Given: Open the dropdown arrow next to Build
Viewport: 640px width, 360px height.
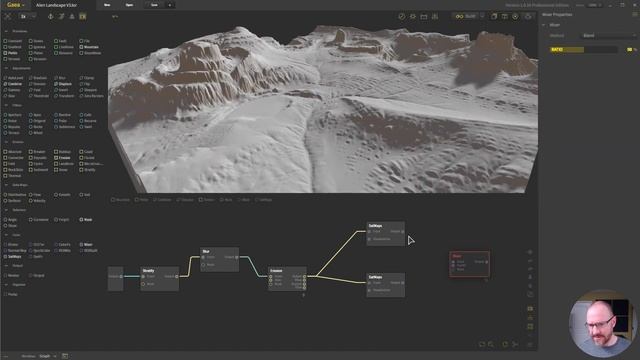Looking at the screenshot, I should pyautogui.click(x=482, y=16).
